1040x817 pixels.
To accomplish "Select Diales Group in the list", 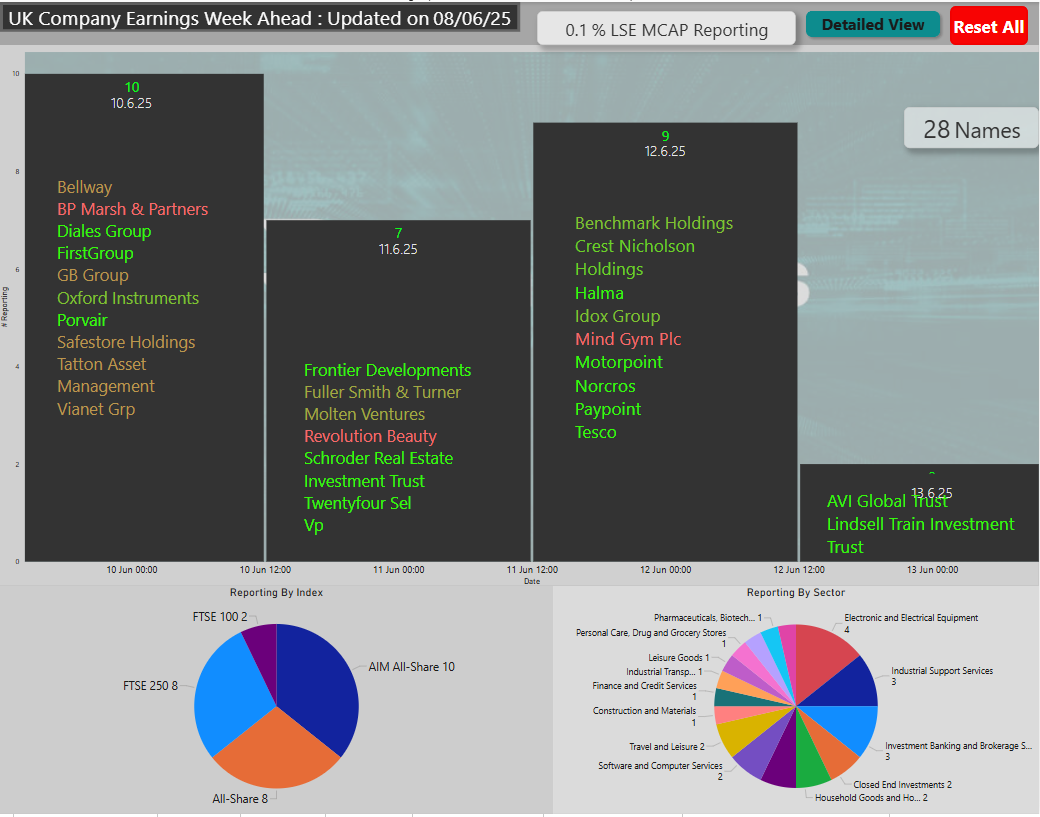I will (104, 231).
